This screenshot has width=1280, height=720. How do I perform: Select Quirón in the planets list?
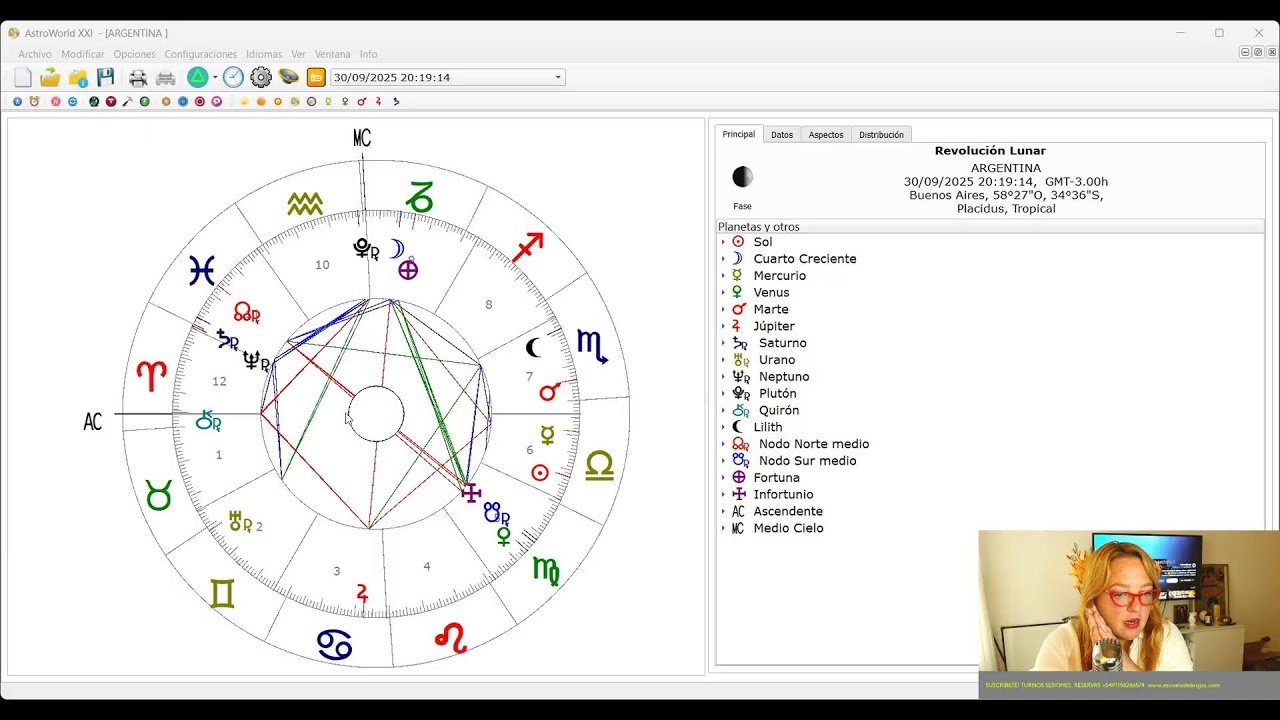coord(778,411)
